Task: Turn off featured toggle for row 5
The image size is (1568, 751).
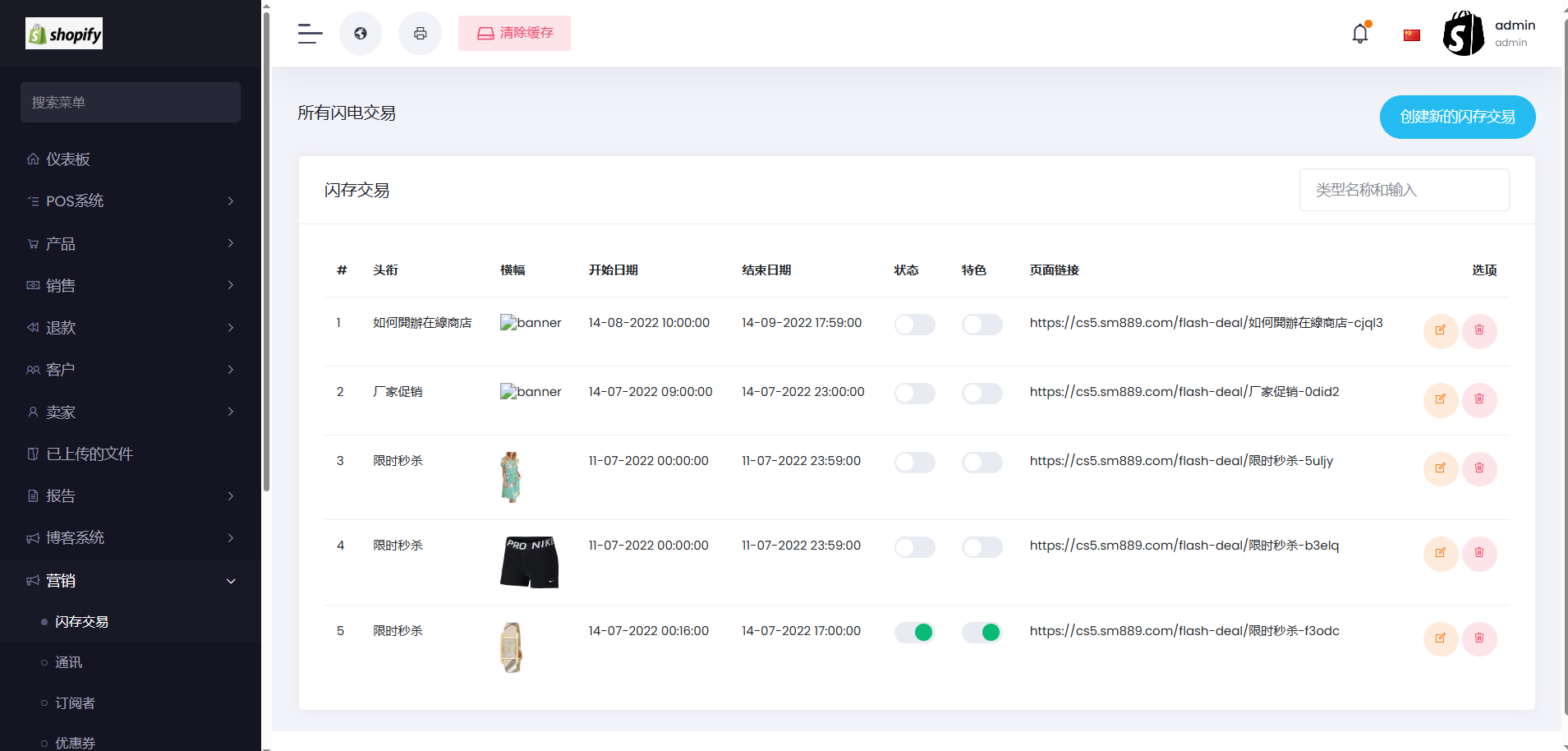Action: pos(982,632)
